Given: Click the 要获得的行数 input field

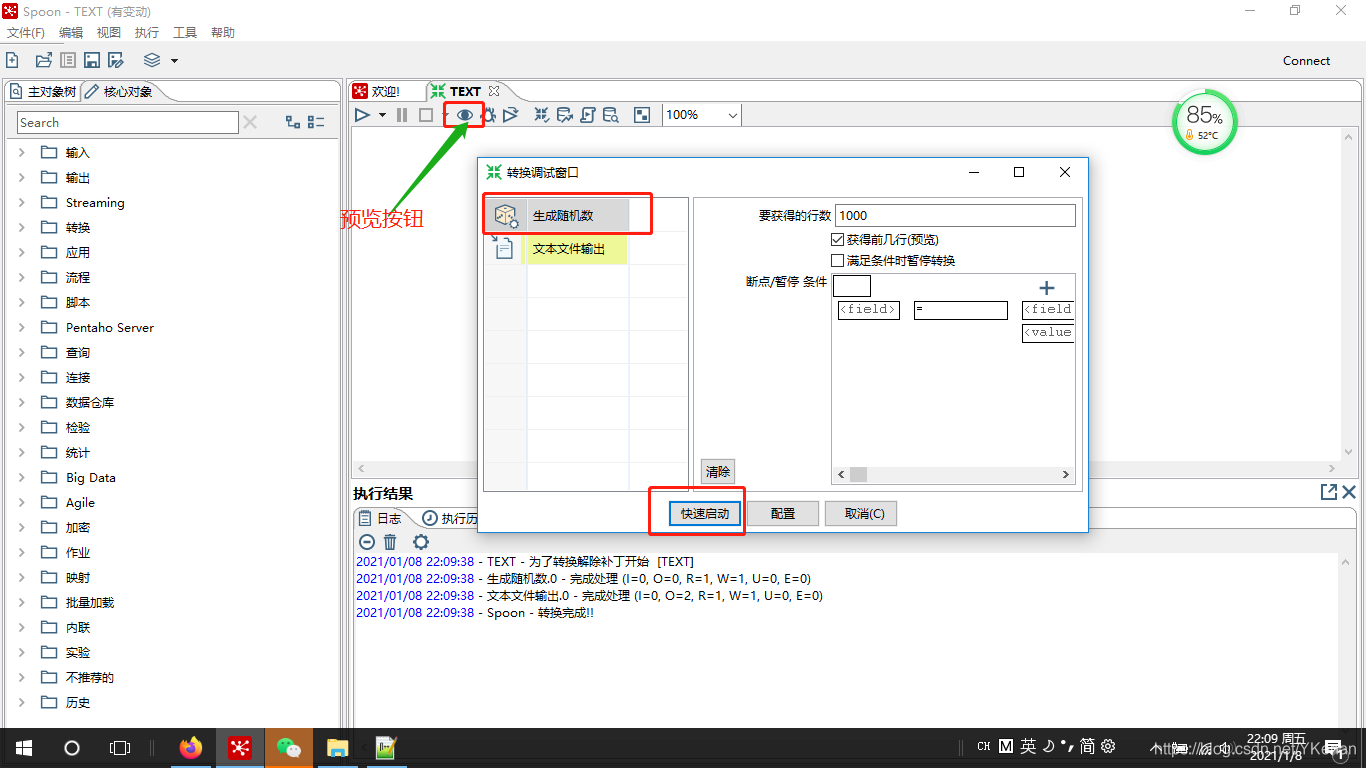Looking at the screenshot, I should pos(955,215).
